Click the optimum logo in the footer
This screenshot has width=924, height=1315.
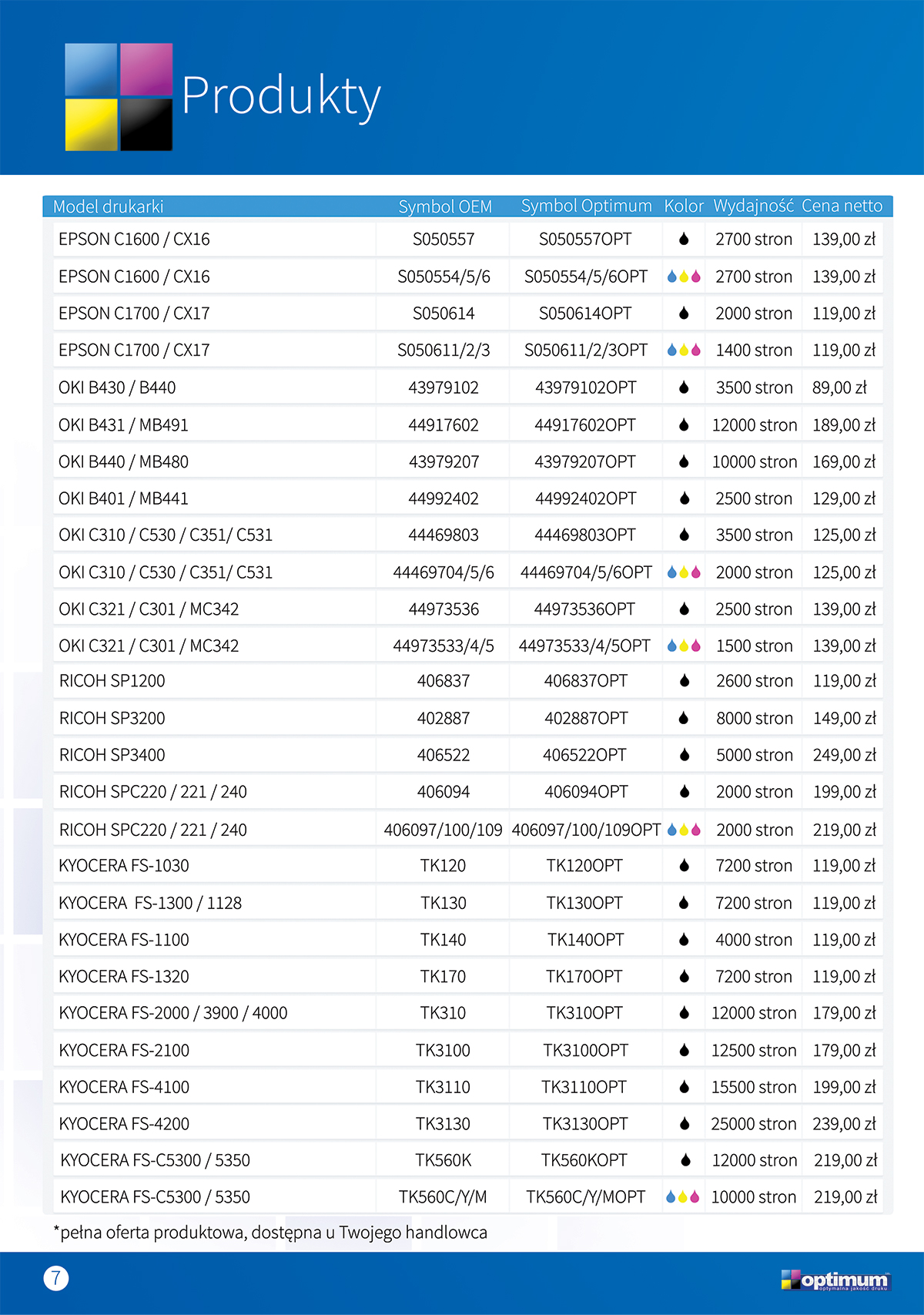835,1280
